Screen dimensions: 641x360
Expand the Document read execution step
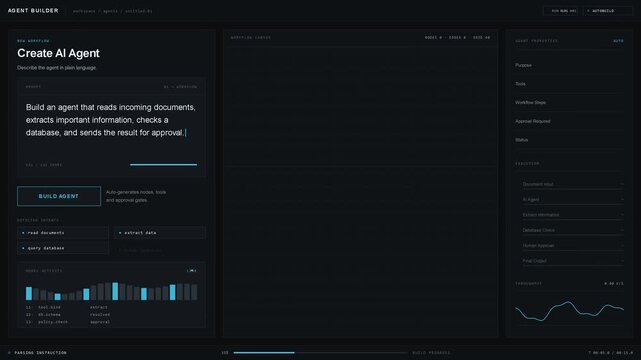(x=573, y=184)
